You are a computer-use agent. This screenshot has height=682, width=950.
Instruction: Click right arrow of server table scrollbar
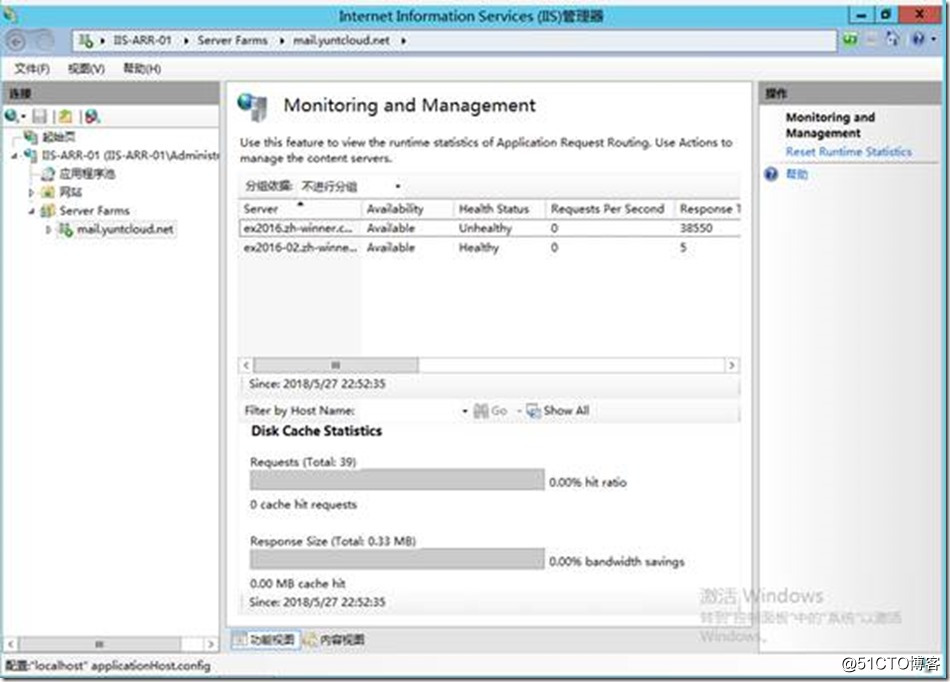click(732, 365)
